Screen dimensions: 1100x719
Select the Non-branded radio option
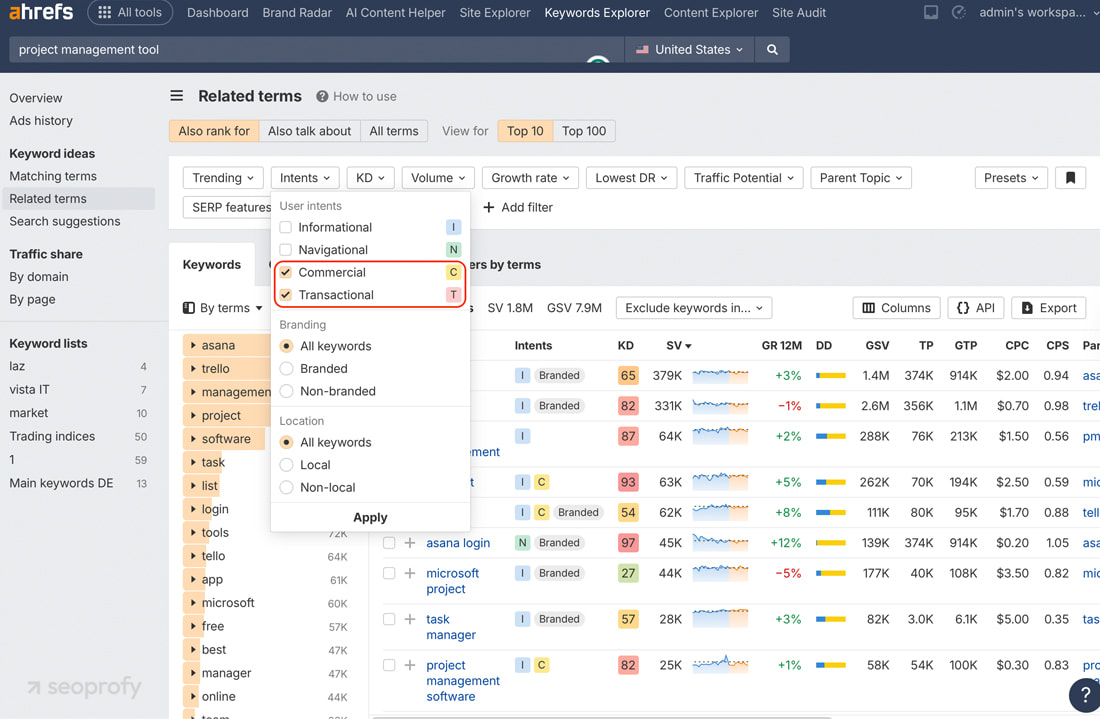(x=287, y=391)
